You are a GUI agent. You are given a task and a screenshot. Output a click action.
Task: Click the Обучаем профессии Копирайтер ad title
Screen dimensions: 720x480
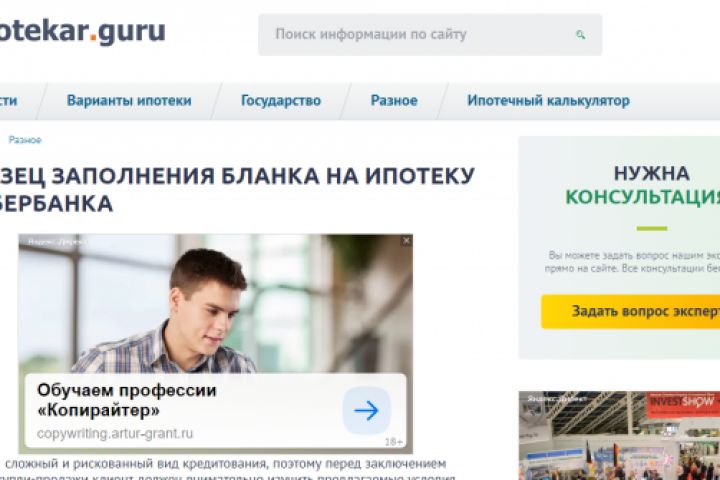click(x=126, y=400)
